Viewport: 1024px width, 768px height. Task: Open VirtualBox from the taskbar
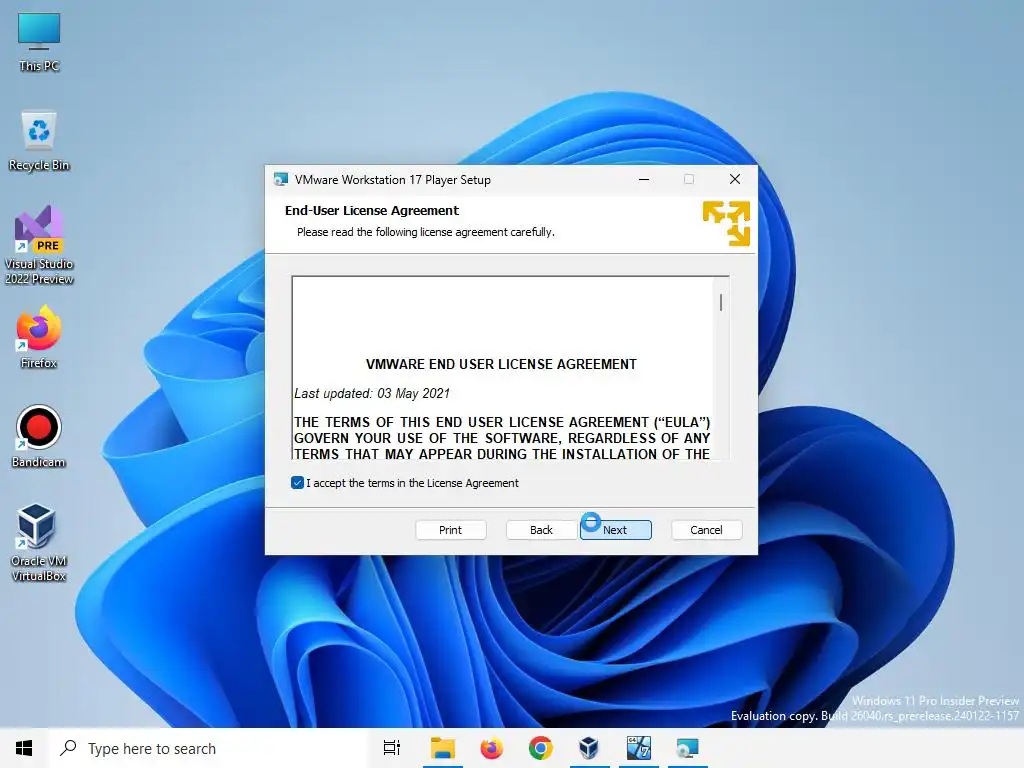[x=589, y=748]
